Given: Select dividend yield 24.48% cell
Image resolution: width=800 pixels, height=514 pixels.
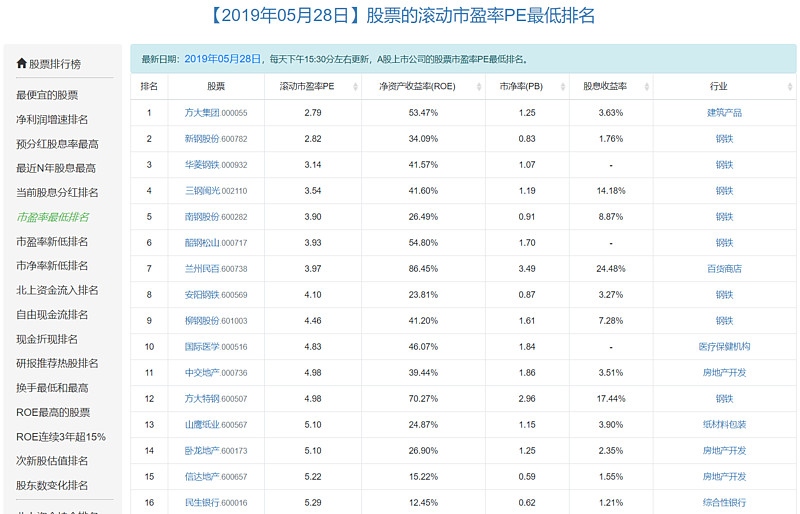Looking at the screenshot, I should 611,268.
